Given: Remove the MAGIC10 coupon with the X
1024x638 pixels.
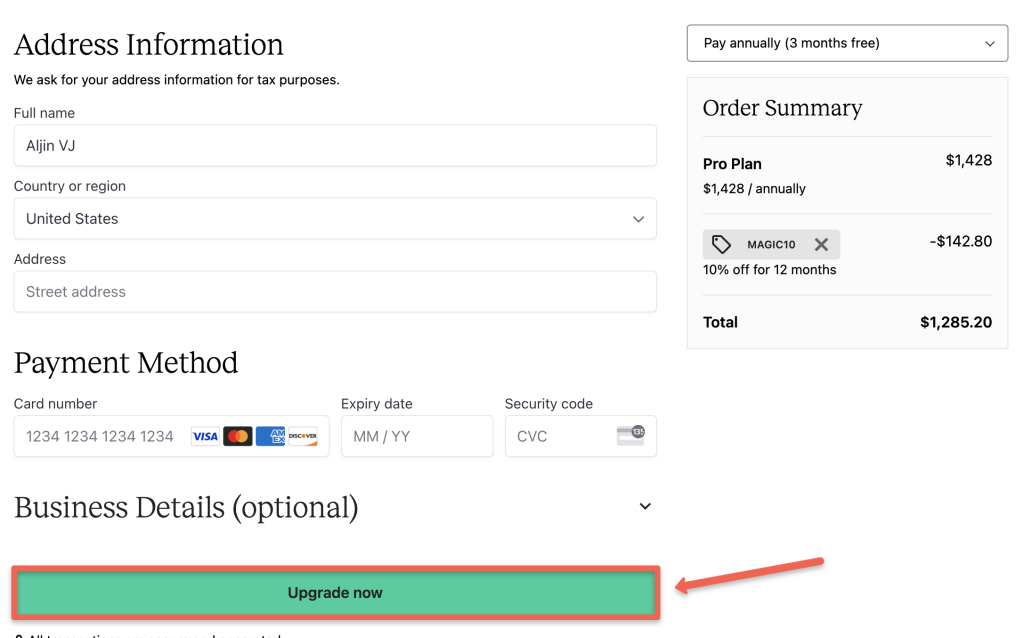Looking at the screenshot, I should tap(820, 243).
